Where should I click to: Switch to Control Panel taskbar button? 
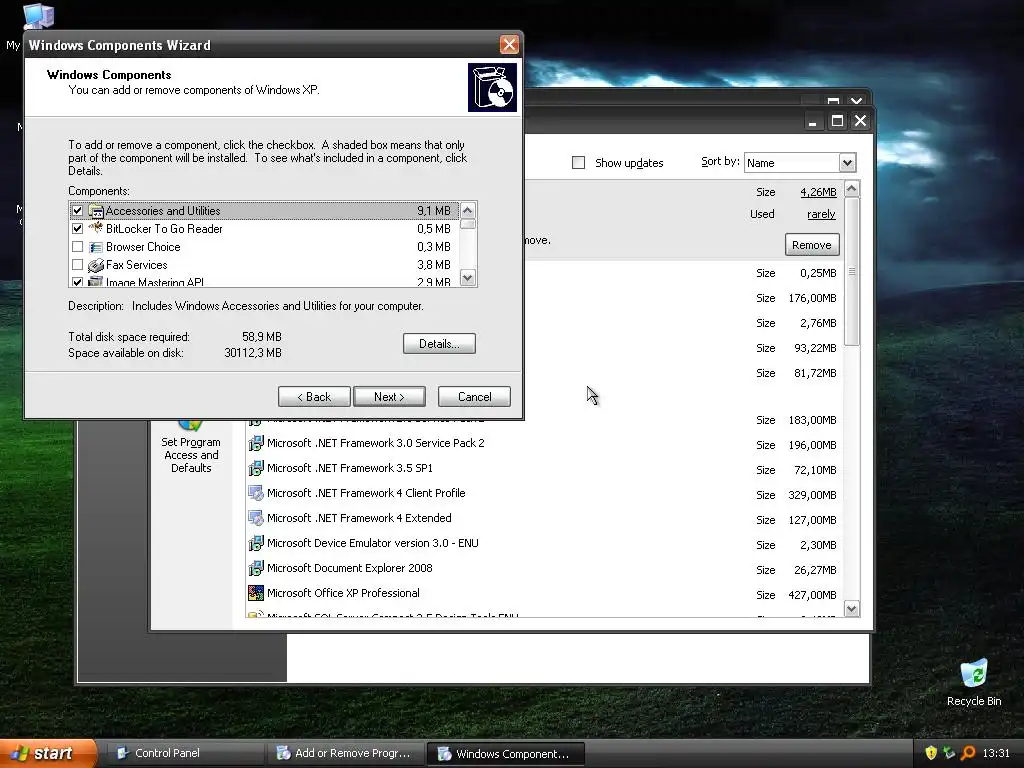pos(184,754)
